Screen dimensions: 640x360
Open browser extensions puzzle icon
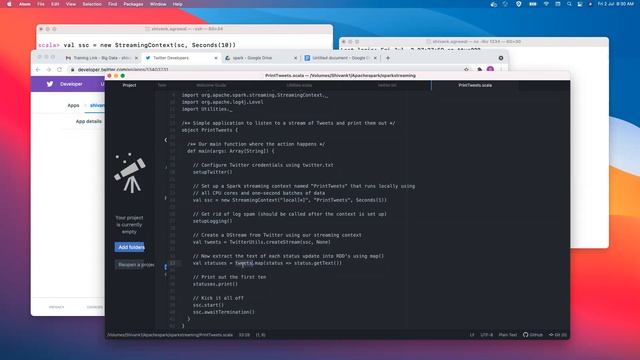coord(480,70)
